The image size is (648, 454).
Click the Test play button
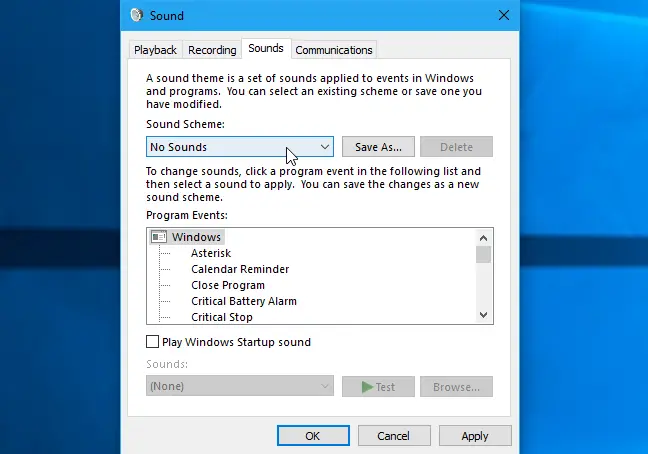[x=378, y=387]
